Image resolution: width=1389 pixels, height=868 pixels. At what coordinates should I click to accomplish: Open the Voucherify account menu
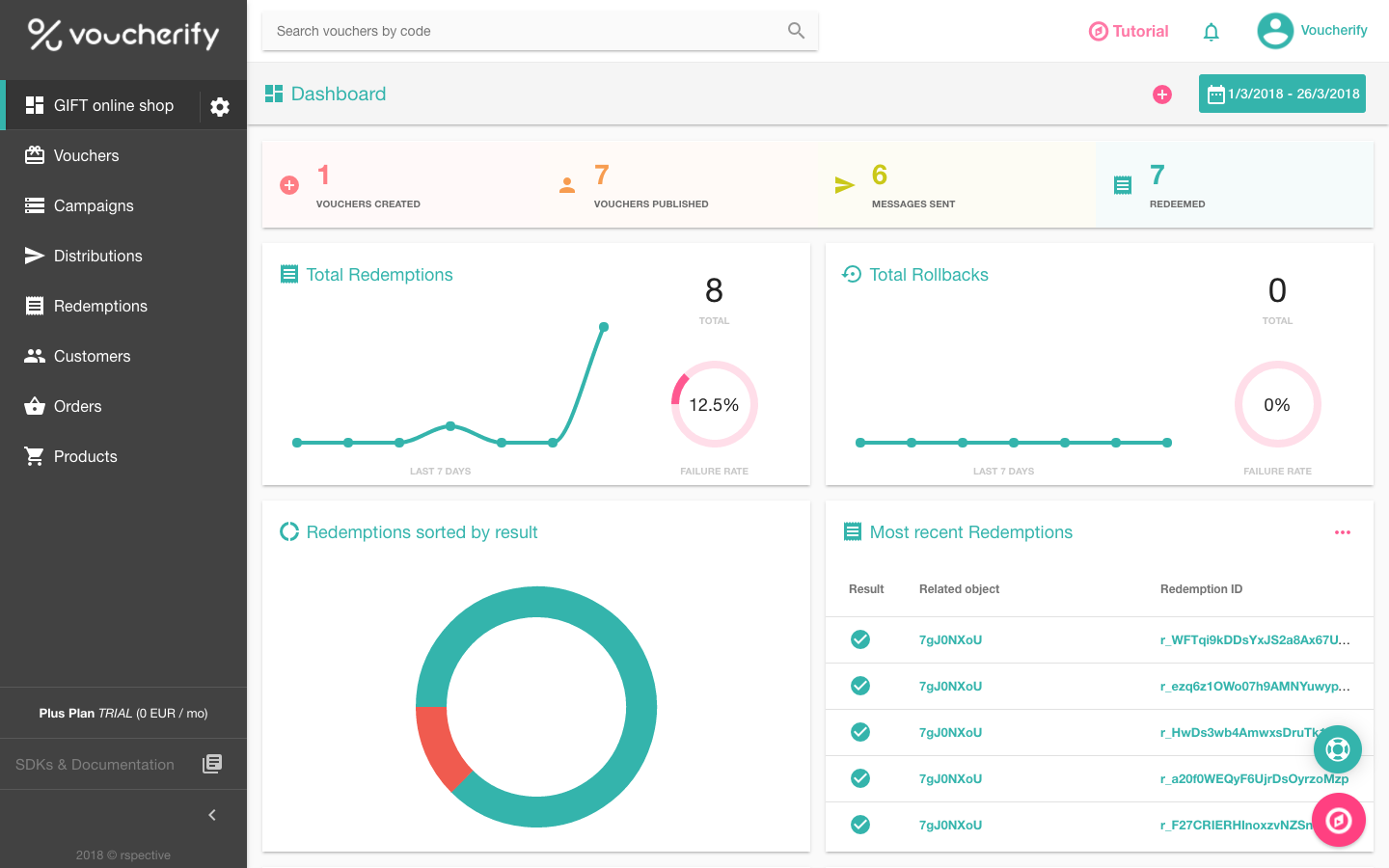tap(1312, 30)
